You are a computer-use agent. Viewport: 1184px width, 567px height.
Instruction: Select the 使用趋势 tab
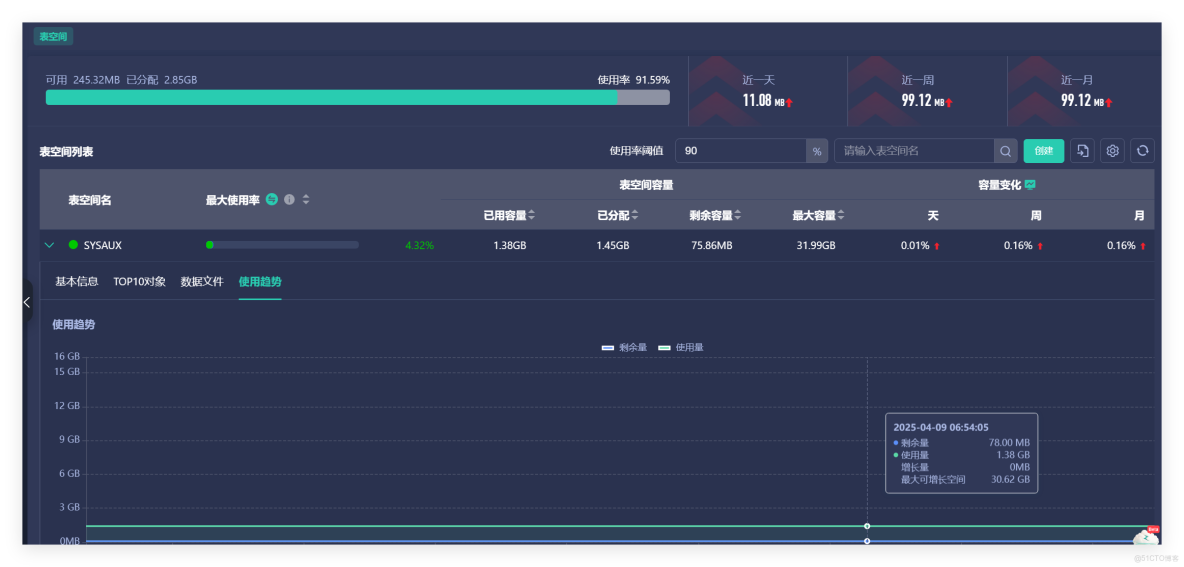(260, 282)
